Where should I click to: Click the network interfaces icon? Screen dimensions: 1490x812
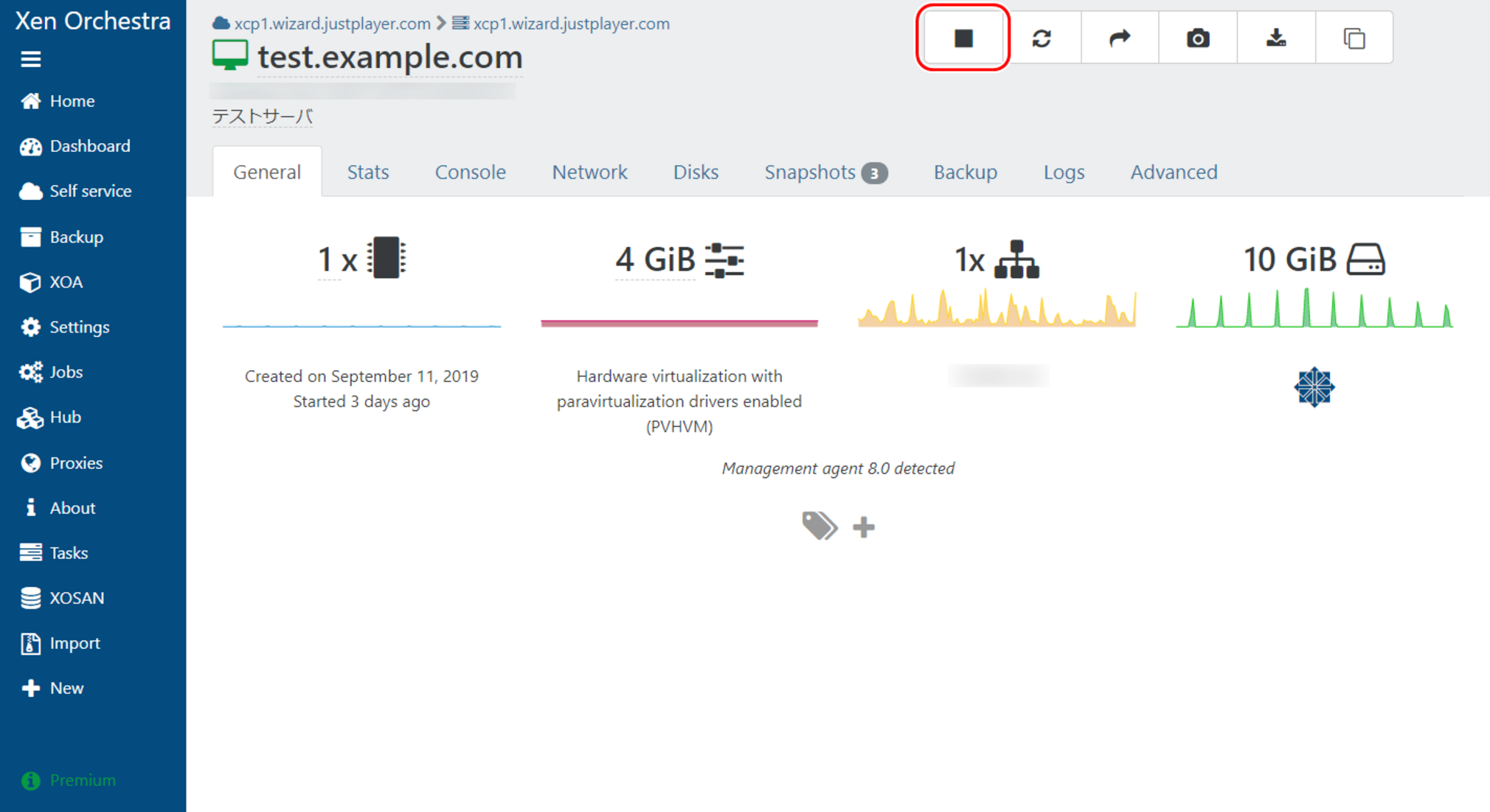tap(1016, 260)
